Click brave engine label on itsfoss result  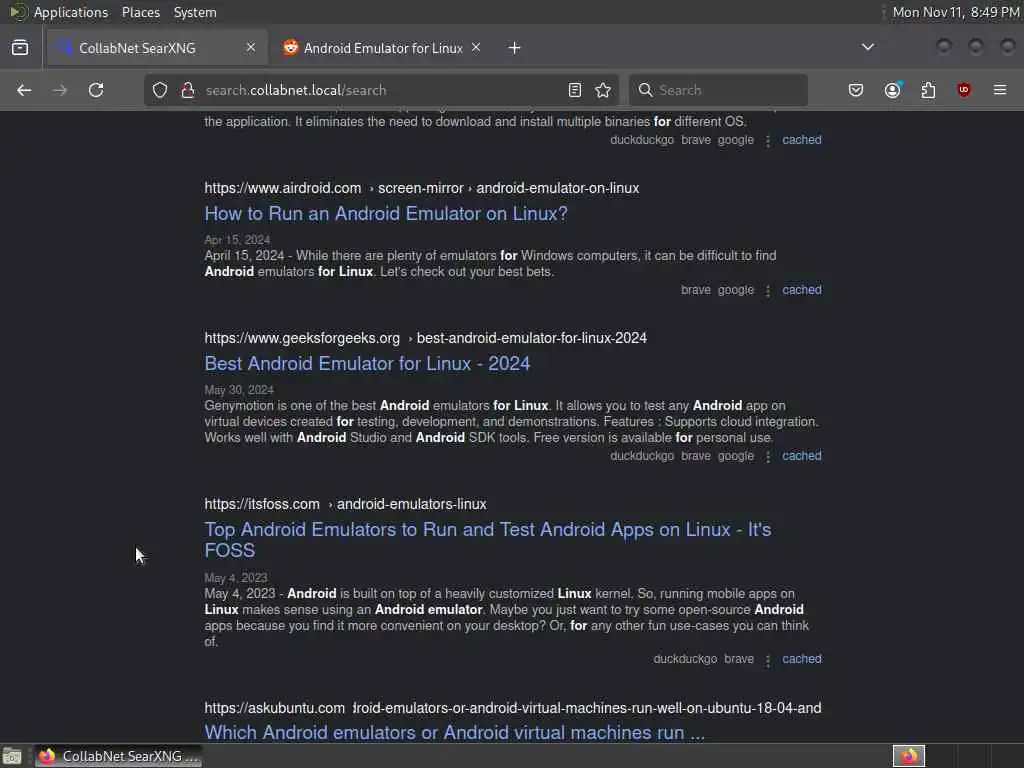pyautogui.click(x=739, y=659)
